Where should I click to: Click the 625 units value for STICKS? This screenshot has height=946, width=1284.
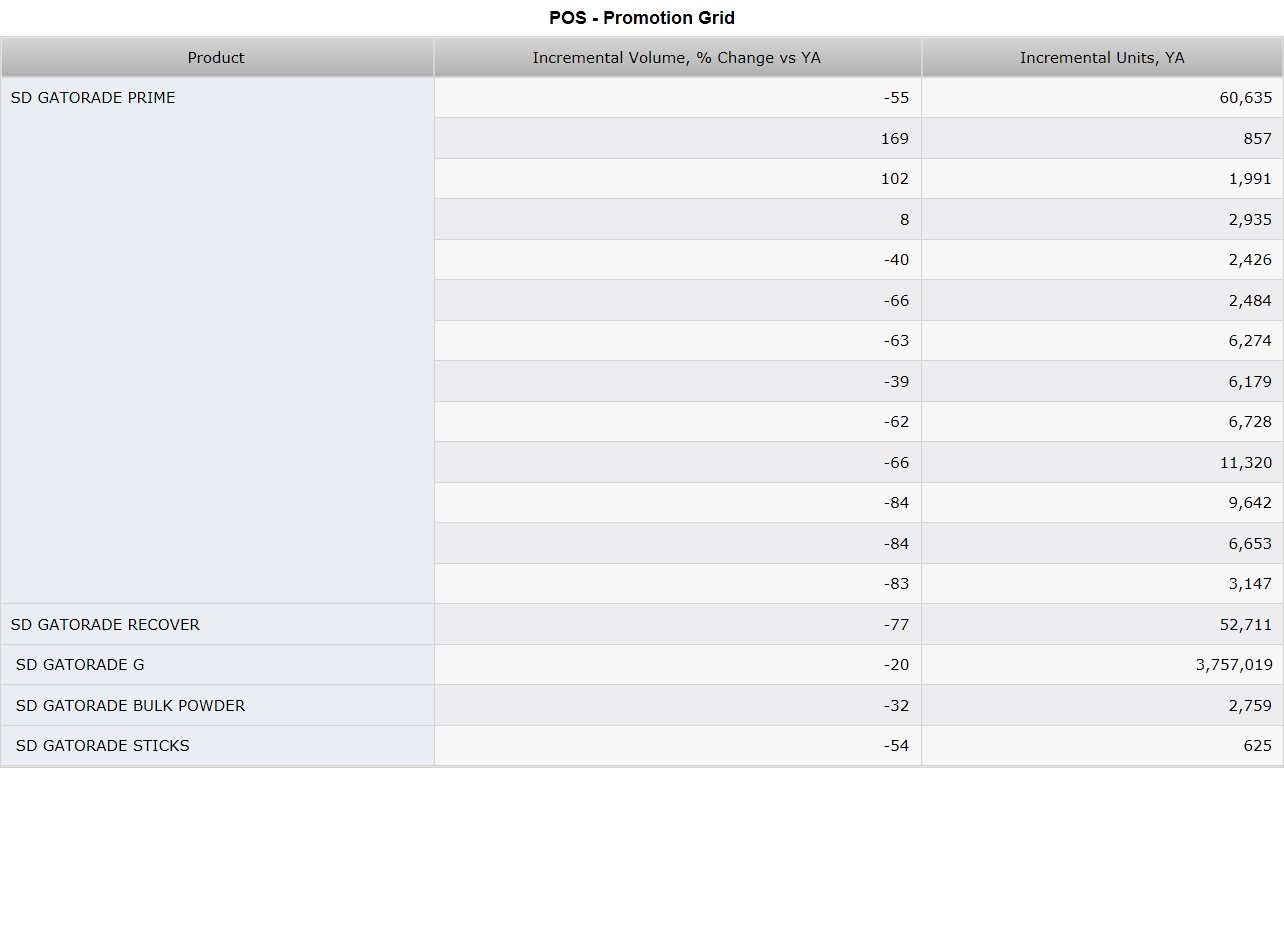coord(1102,746)
